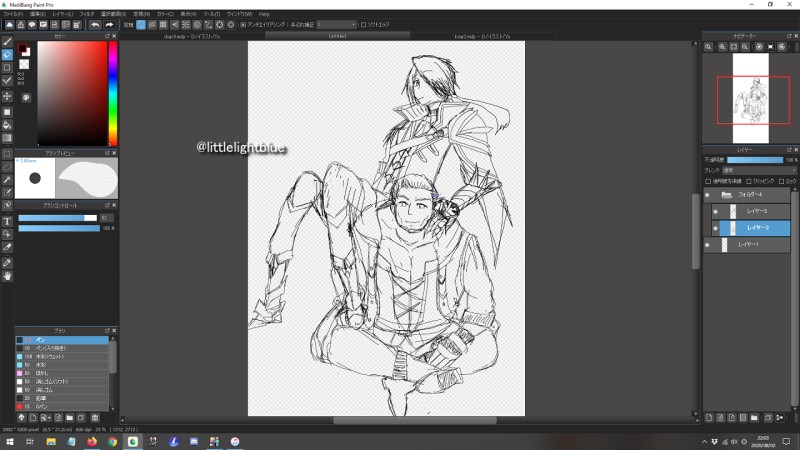Toggle visibility of Layer 1
The height and width of the screenshot is (450, 800).
click(x=707, y=245)
